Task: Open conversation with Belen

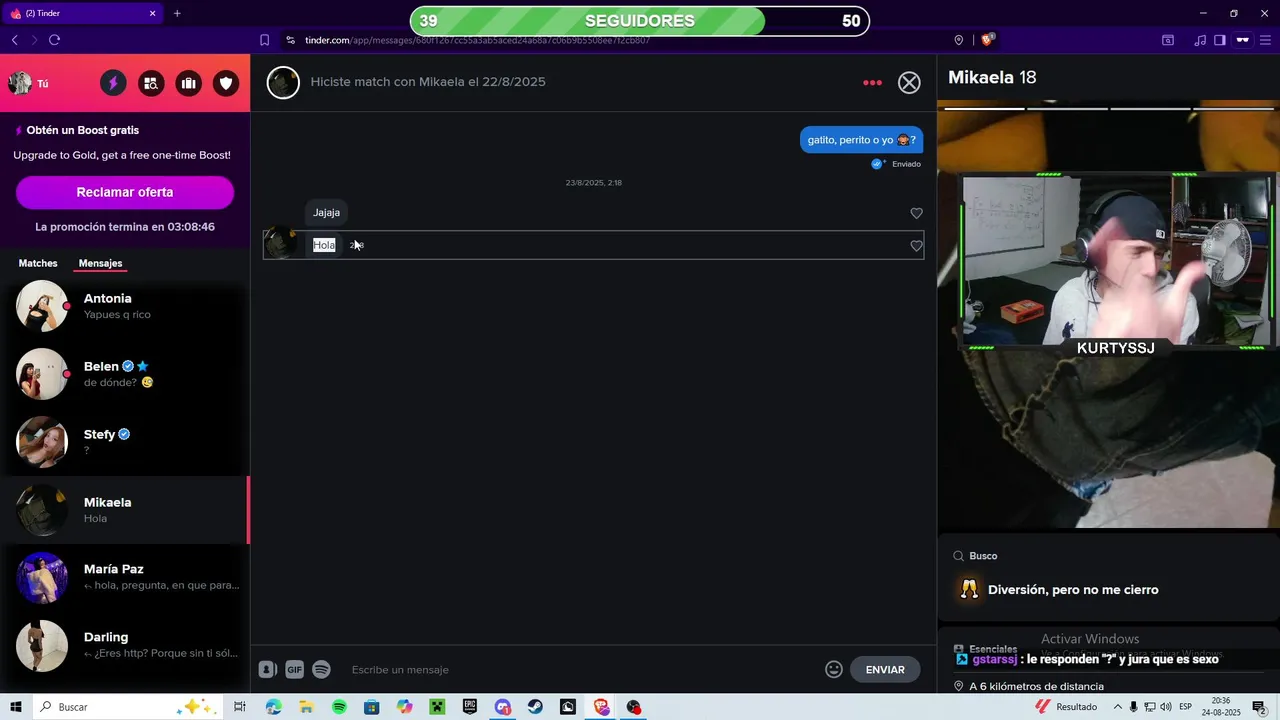Action: 125,374
